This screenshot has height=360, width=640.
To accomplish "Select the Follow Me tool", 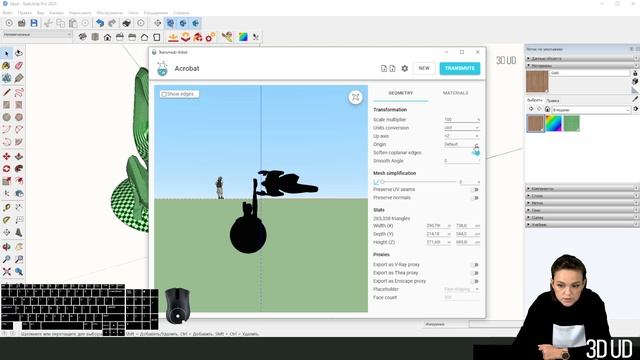I will point(19,169).
